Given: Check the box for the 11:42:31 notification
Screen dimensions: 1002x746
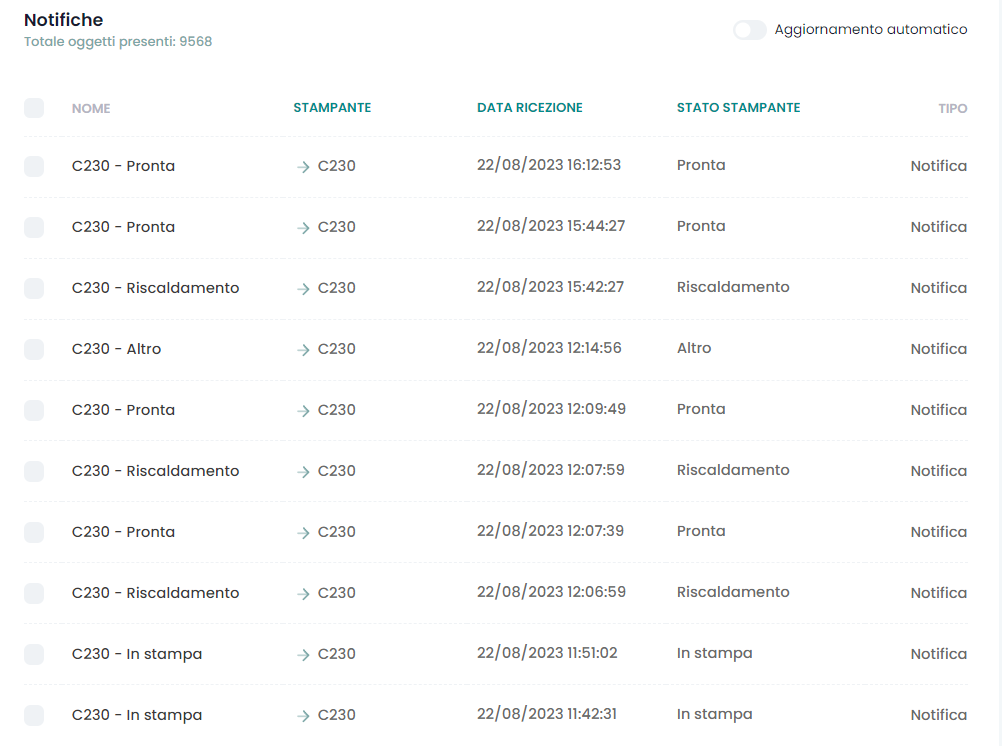Looking at the screenshot, I should 34,716.
